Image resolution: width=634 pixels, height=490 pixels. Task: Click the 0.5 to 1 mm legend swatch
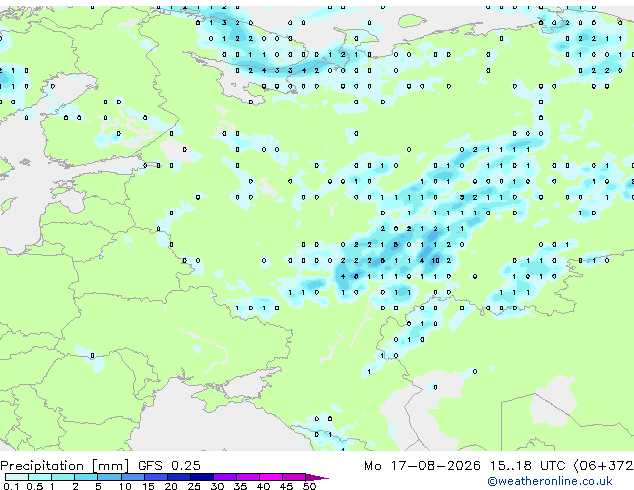point(40,477)
